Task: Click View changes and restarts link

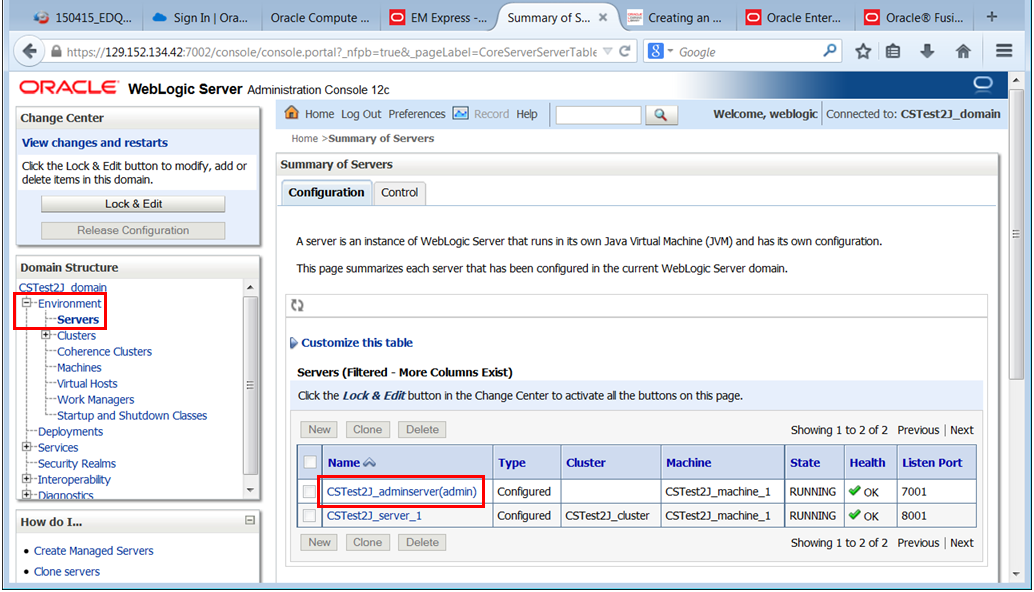Action: point(94,142)
